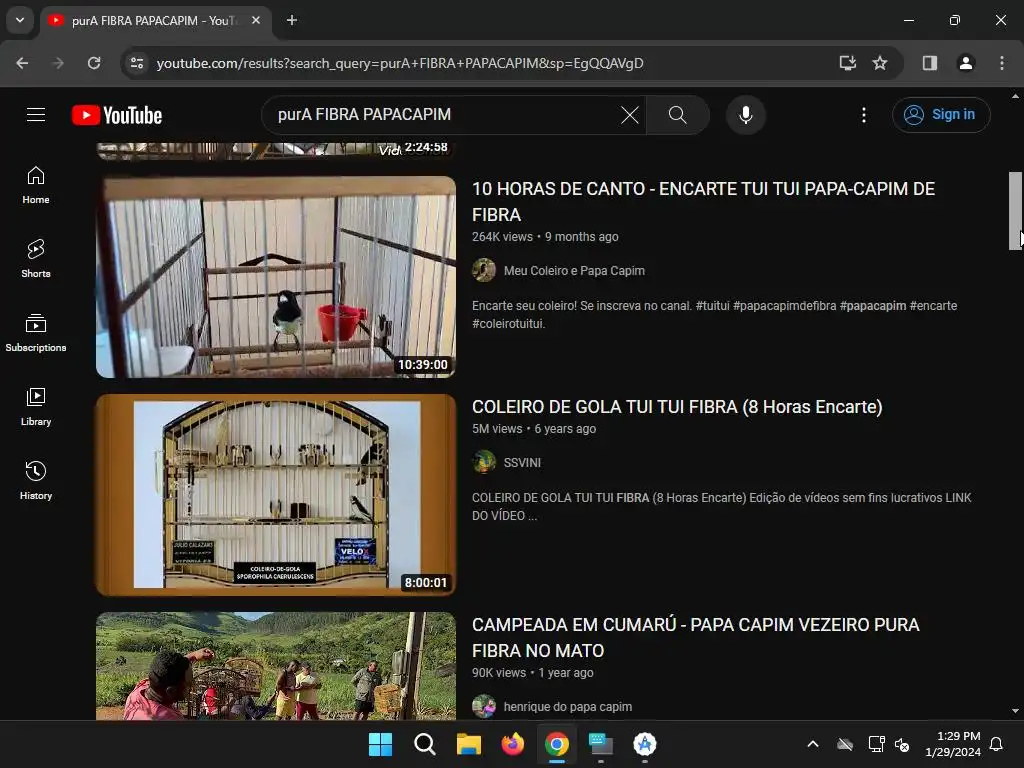1024x768 pixels.
Task: Open taskbar clock showing 1:29 PM
Action: click(953, 744)
